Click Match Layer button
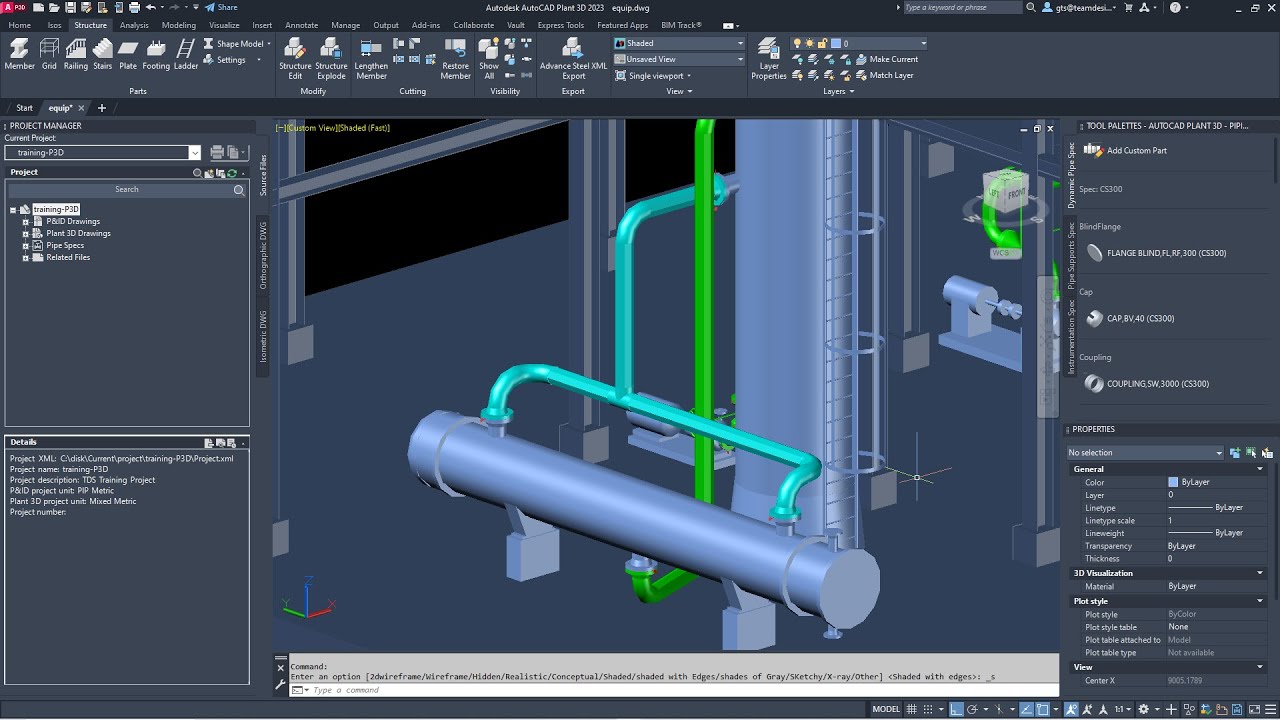The width and height of the screenshot is (1280, 720). 884,75
